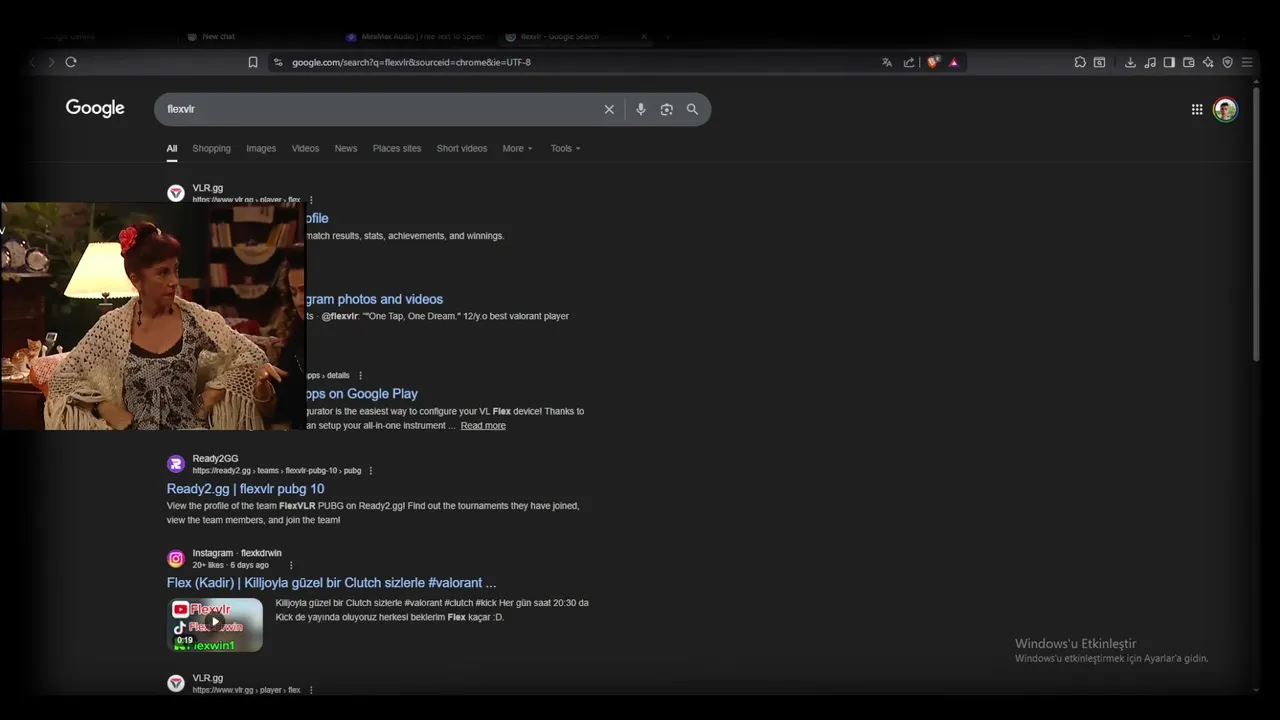The image size is (1280, 720).
Task: Expand the More search filters dropdown
Action: pos(517,148)
